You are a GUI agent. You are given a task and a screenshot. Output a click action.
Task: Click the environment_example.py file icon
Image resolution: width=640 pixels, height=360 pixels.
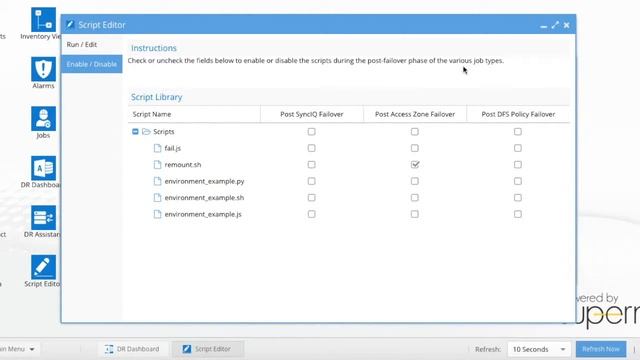click(x=157, y=181)
